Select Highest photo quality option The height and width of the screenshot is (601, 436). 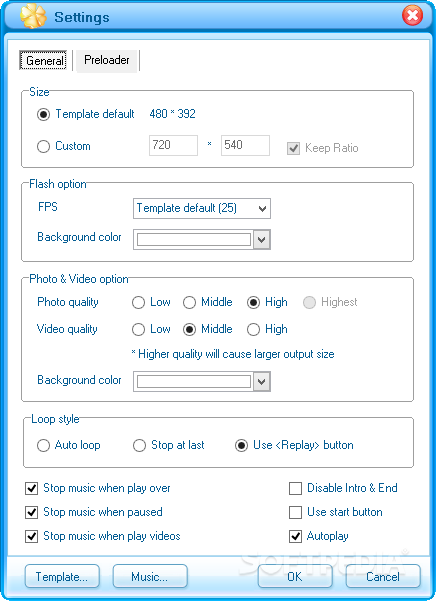coord(309,302)
